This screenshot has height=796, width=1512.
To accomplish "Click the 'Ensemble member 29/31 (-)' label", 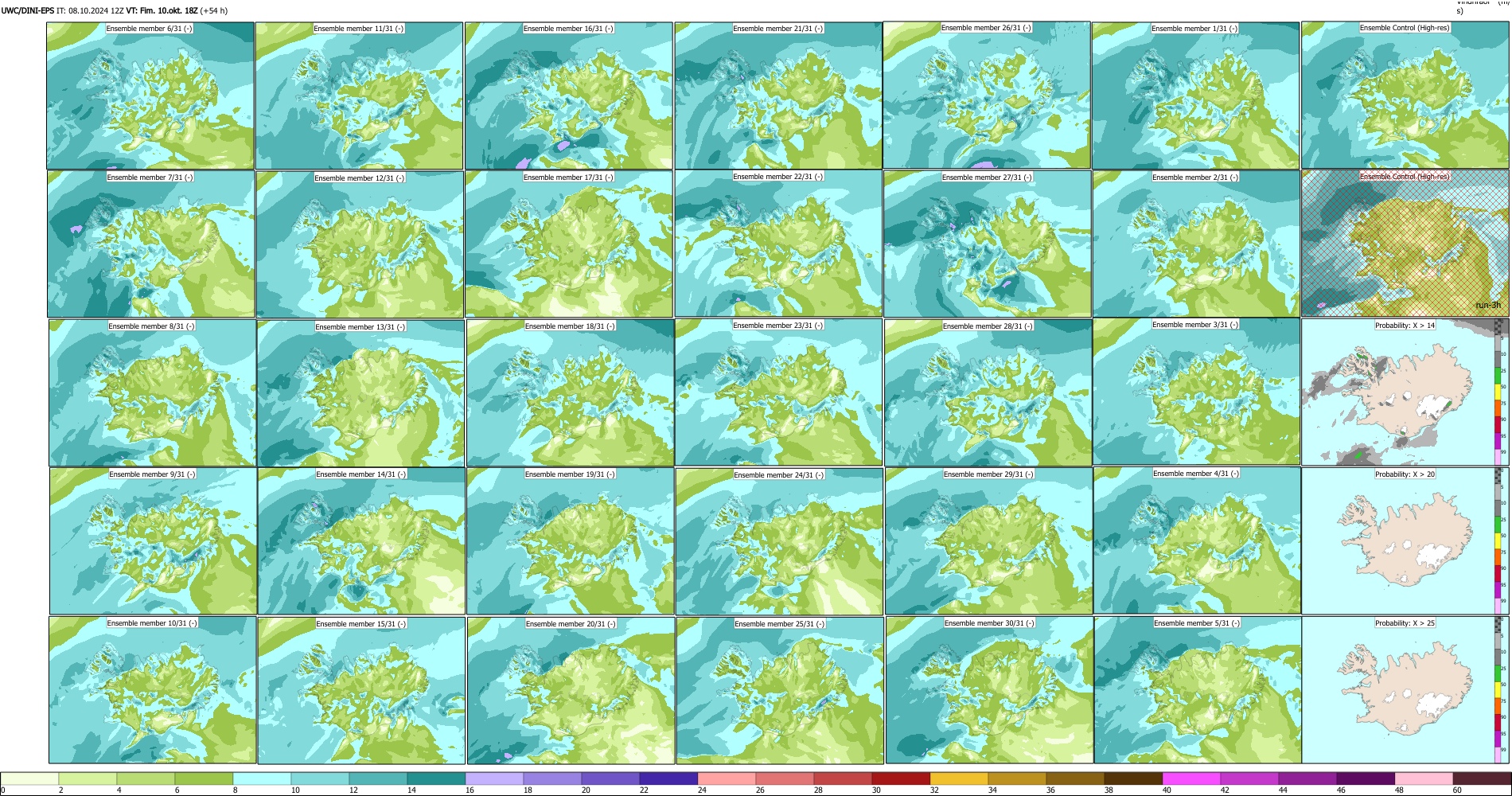I will click(988, 474).
